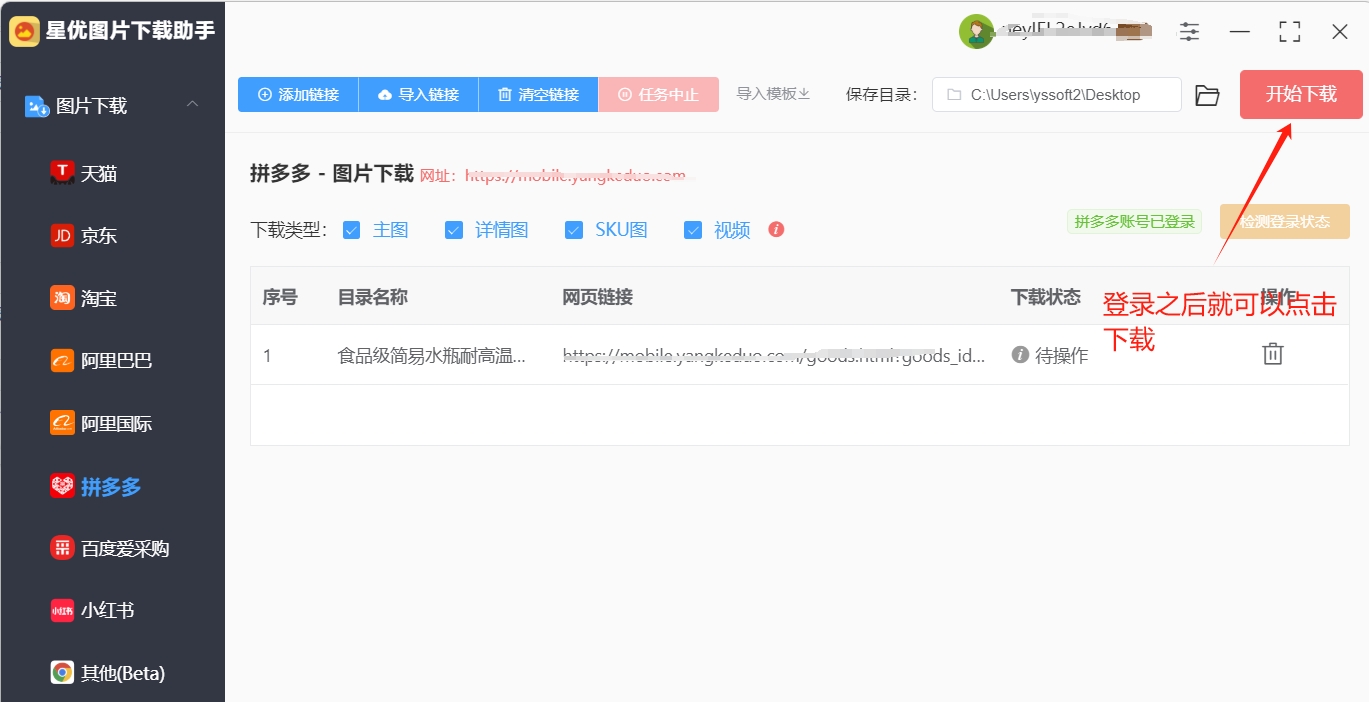The width and height of the screenshot is (1369, 702).
Task: Click the red info icon beside 视频
Action: tap(776, 229)
